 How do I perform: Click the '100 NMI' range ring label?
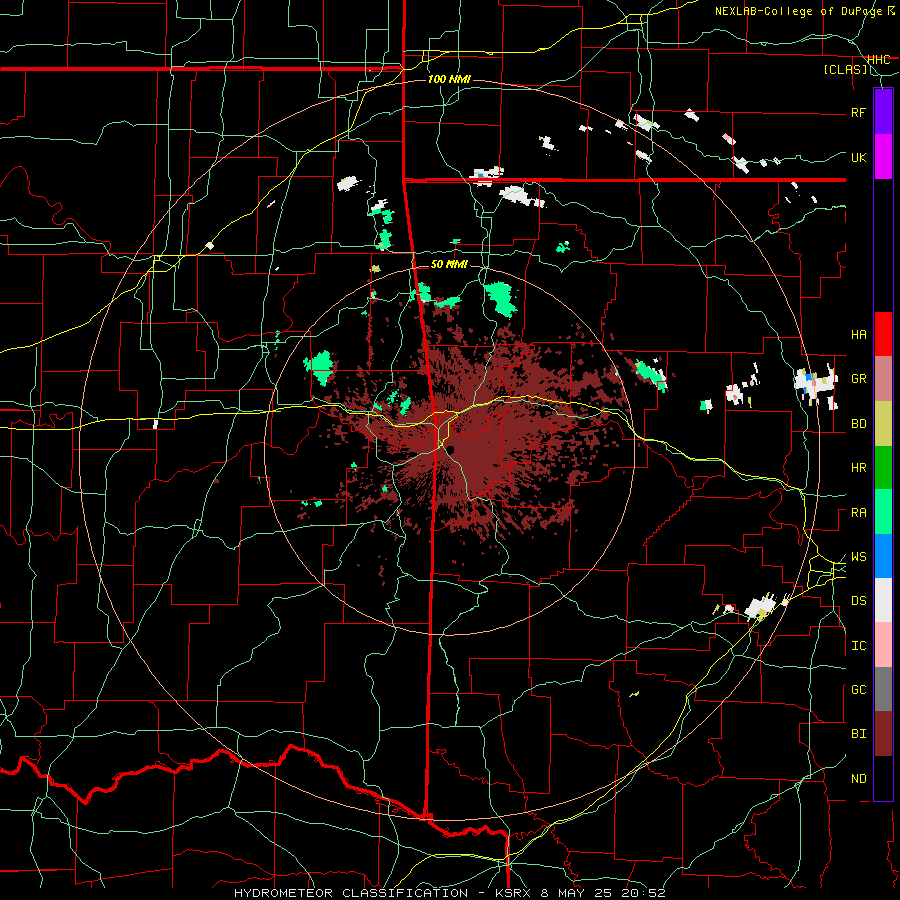click(449, 79)
